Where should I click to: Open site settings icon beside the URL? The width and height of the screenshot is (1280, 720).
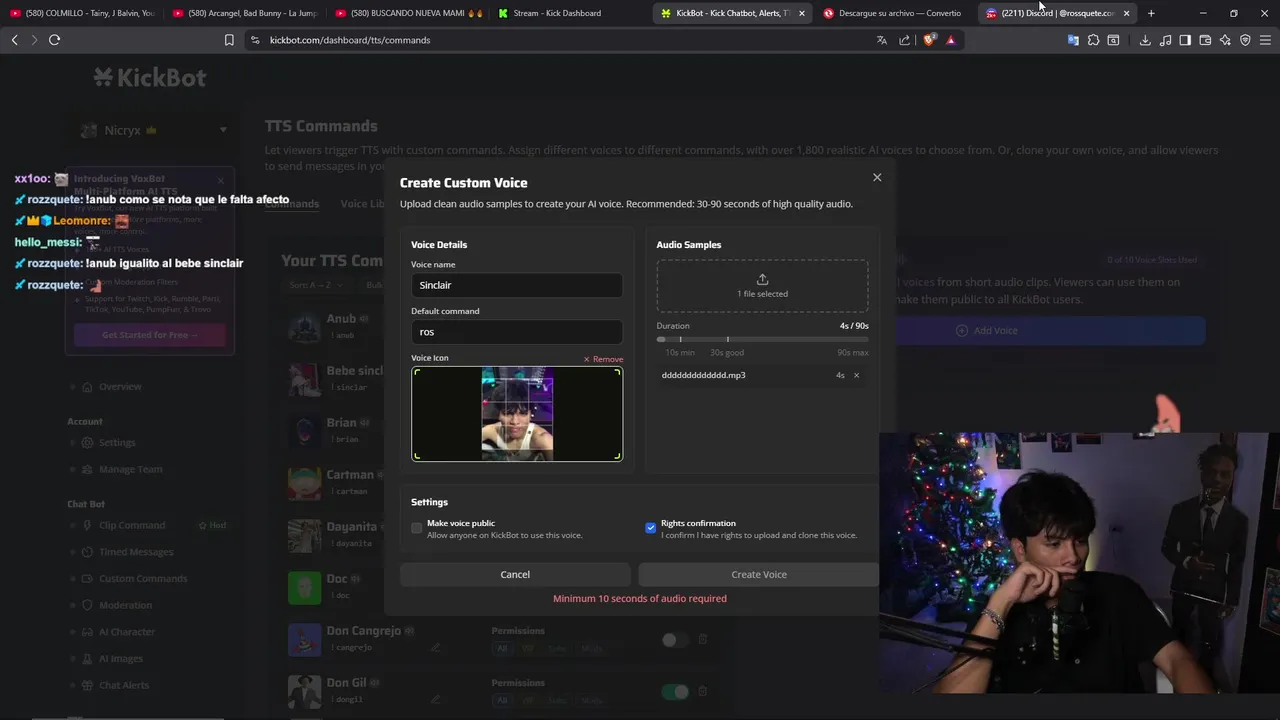coord(255,40)
